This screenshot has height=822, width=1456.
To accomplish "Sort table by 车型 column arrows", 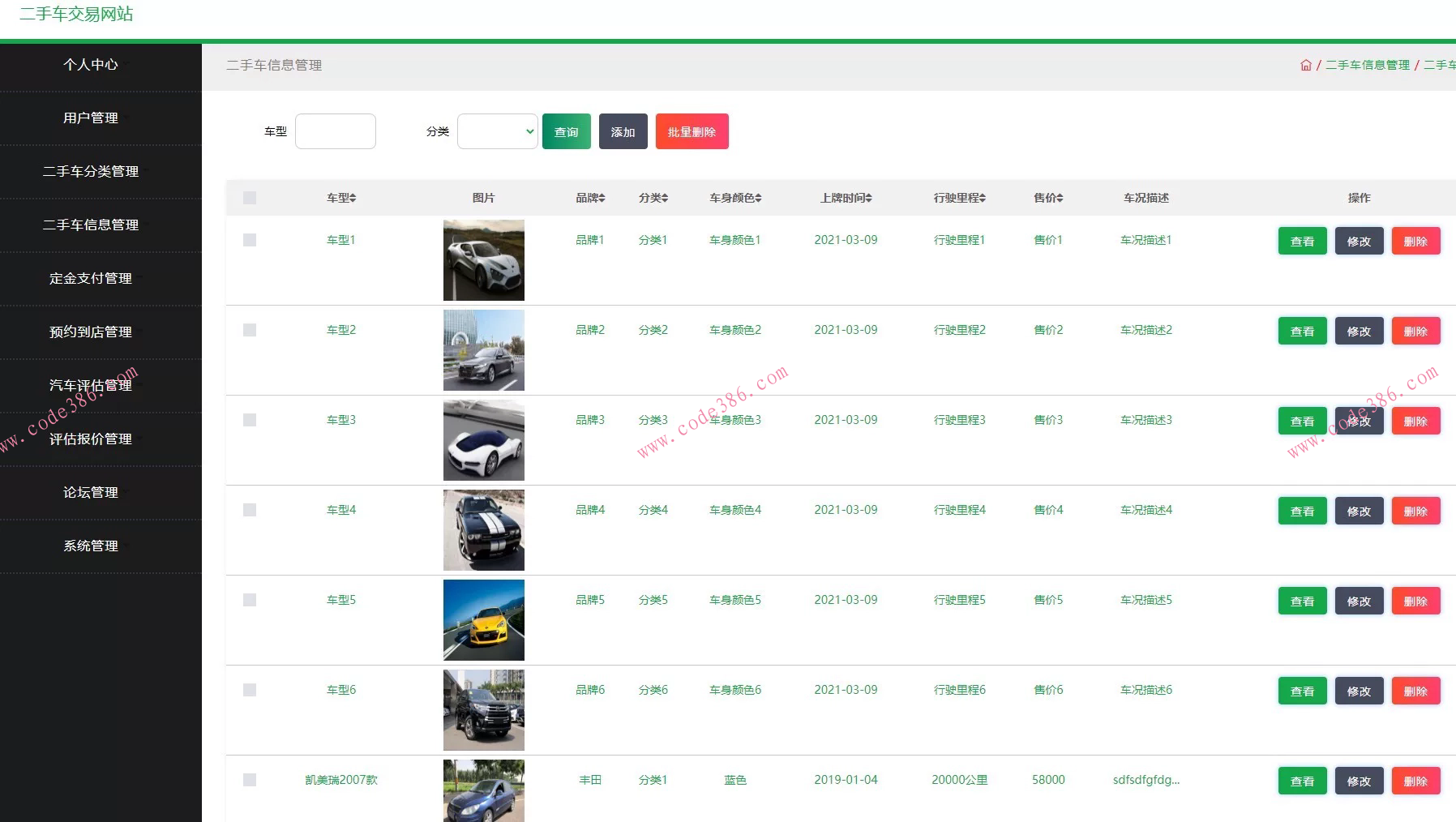I will tap(353, 198).
